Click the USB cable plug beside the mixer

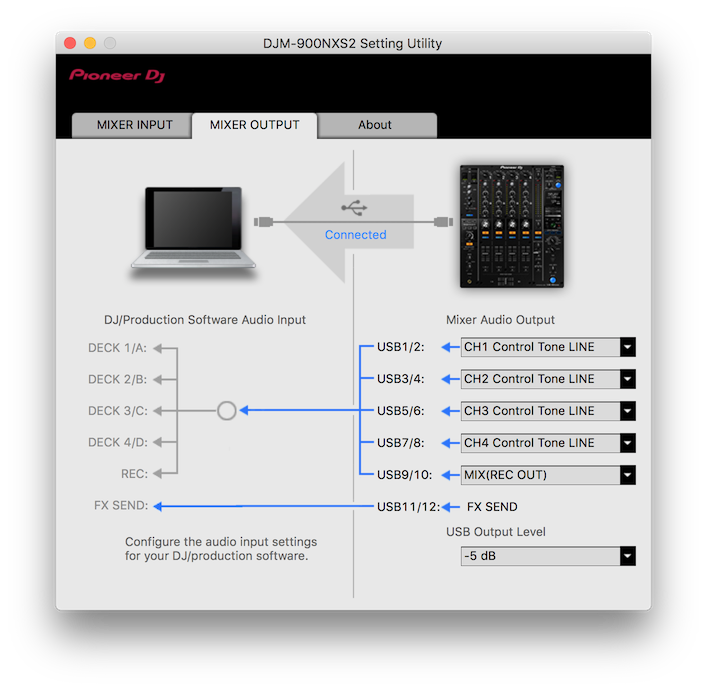tap(444, 222)
